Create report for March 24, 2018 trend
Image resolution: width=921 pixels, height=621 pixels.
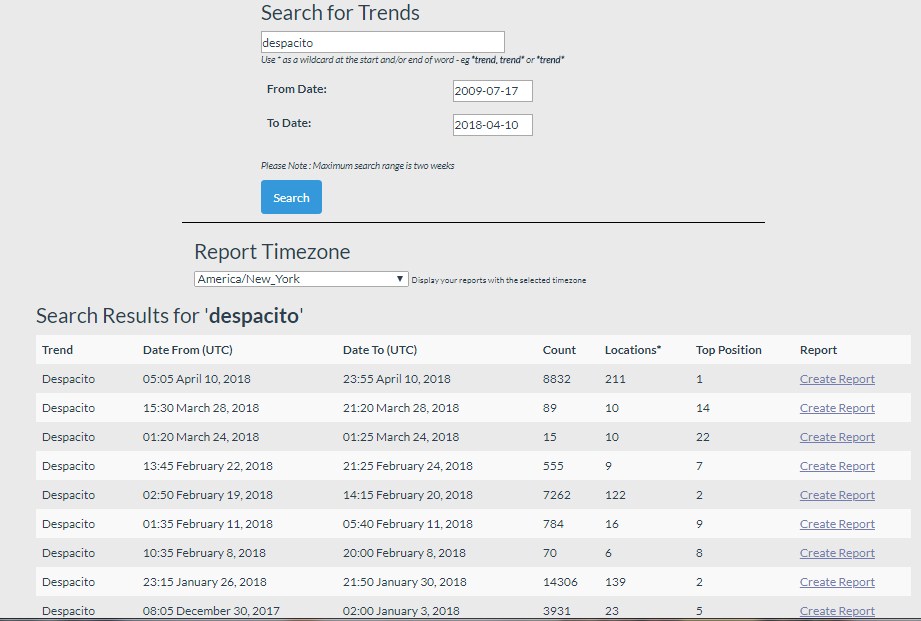(x=837, y=437)
